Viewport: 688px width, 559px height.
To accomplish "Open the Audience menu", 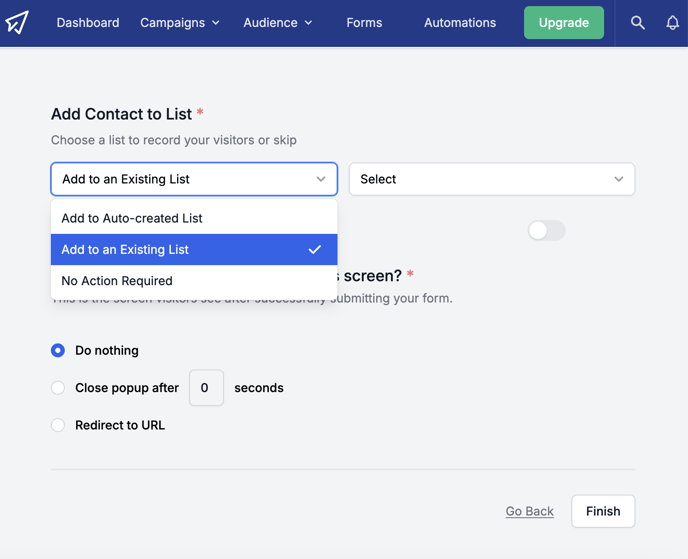I will coord(278,22).
